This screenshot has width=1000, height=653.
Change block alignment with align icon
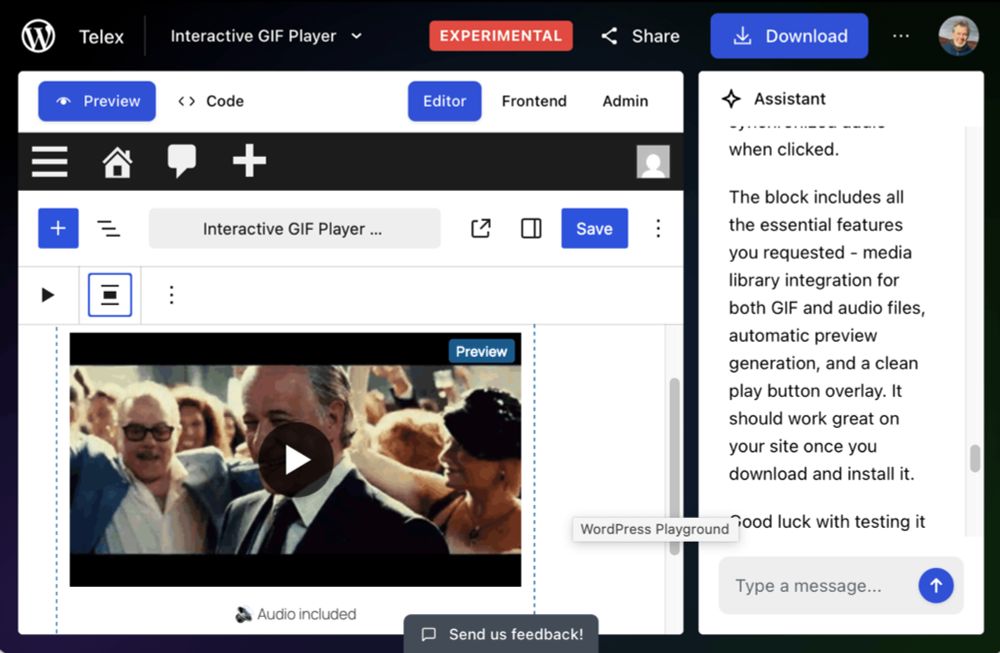110,295
